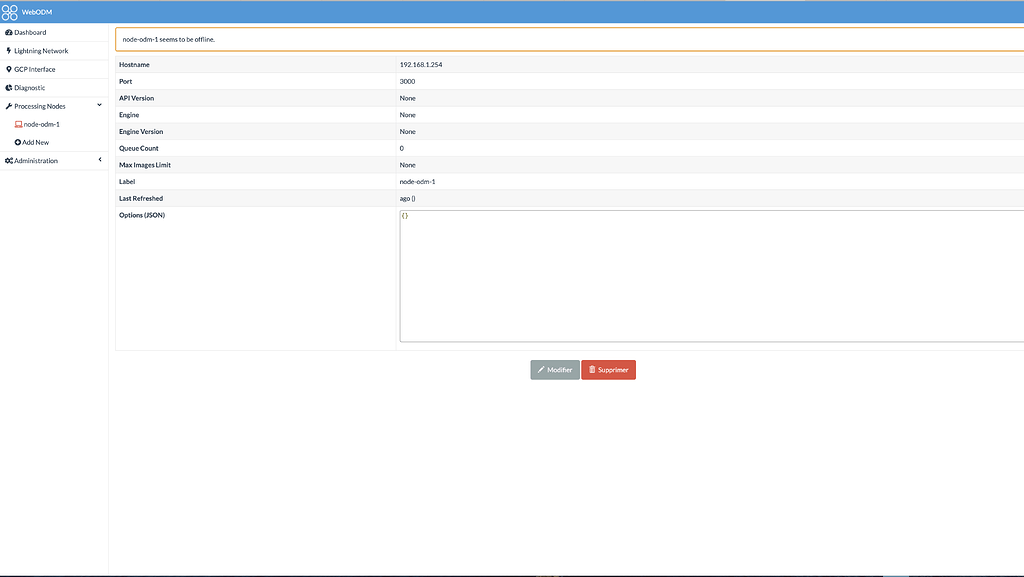Screen dimensions: 1024x577
Task: Expand the Administration section
Action: 99,159
